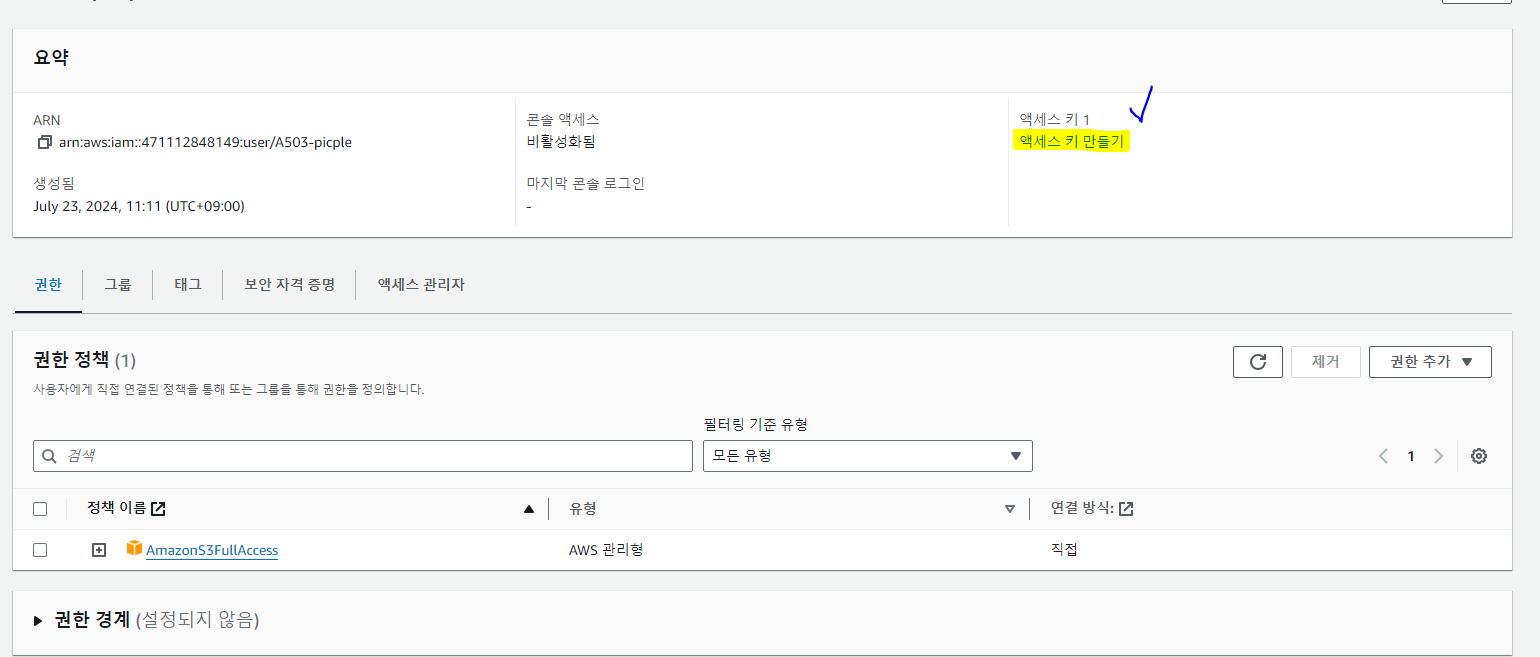Image resolution: width=1540 pixels, height=657 pixels.
Task: Check the AmazonS3FullAccess row checkbox
Action: pos(40,549)
